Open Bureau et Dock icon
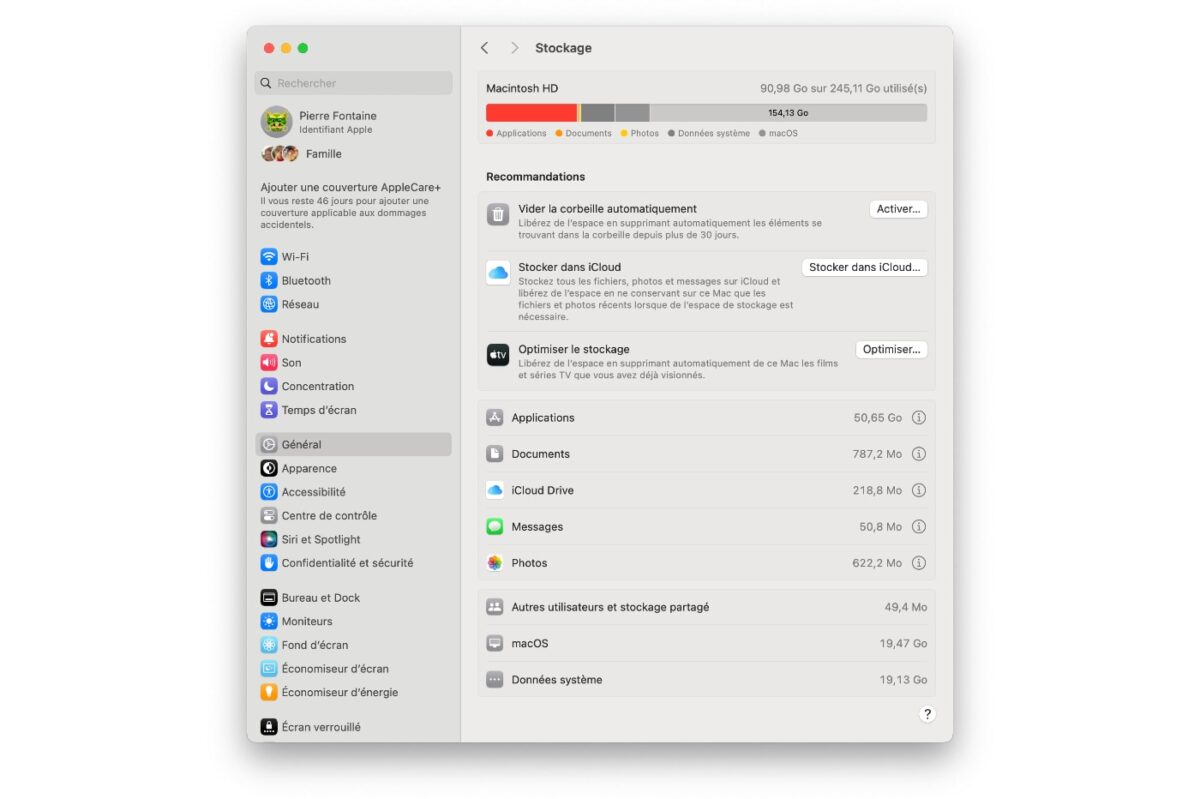The image size is (1200, 799). pos(268,598)
